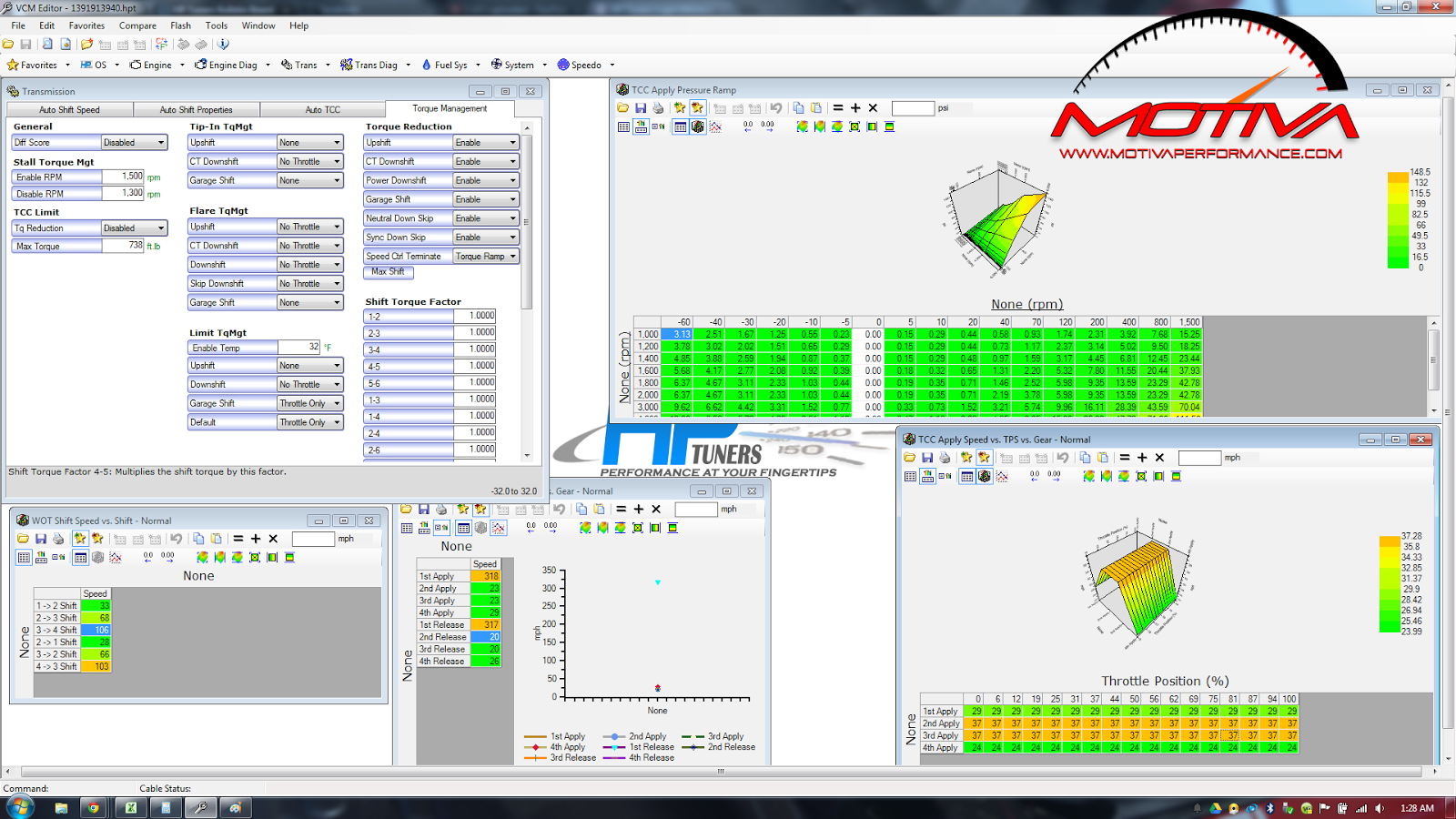1456x819 pixels.
Task: Open the Sync Down Skip dropdown
Action: pos(512,238)
